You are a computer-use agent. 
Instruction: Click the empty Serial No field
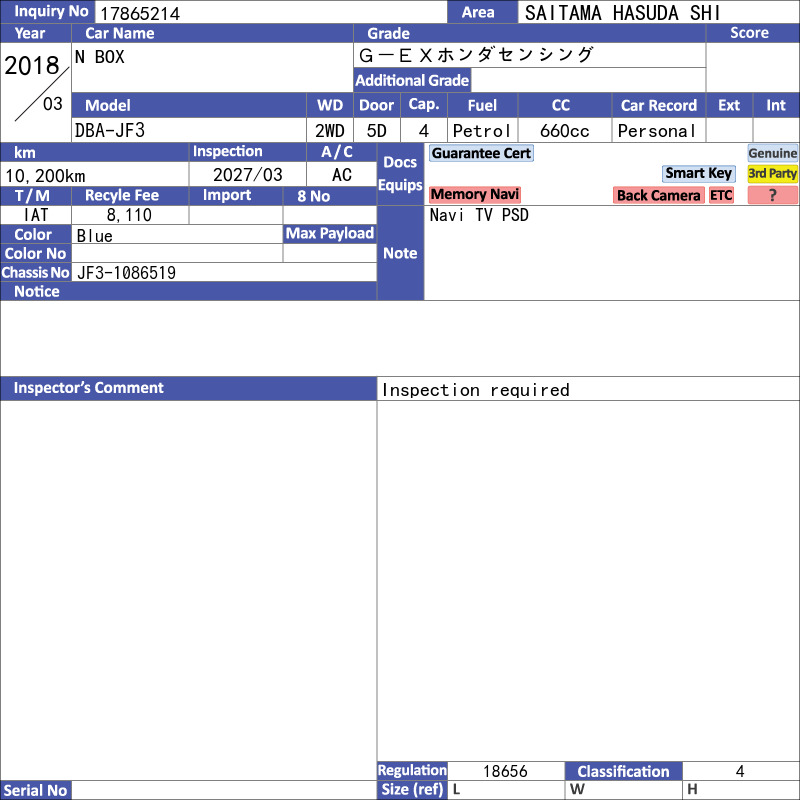224,790
